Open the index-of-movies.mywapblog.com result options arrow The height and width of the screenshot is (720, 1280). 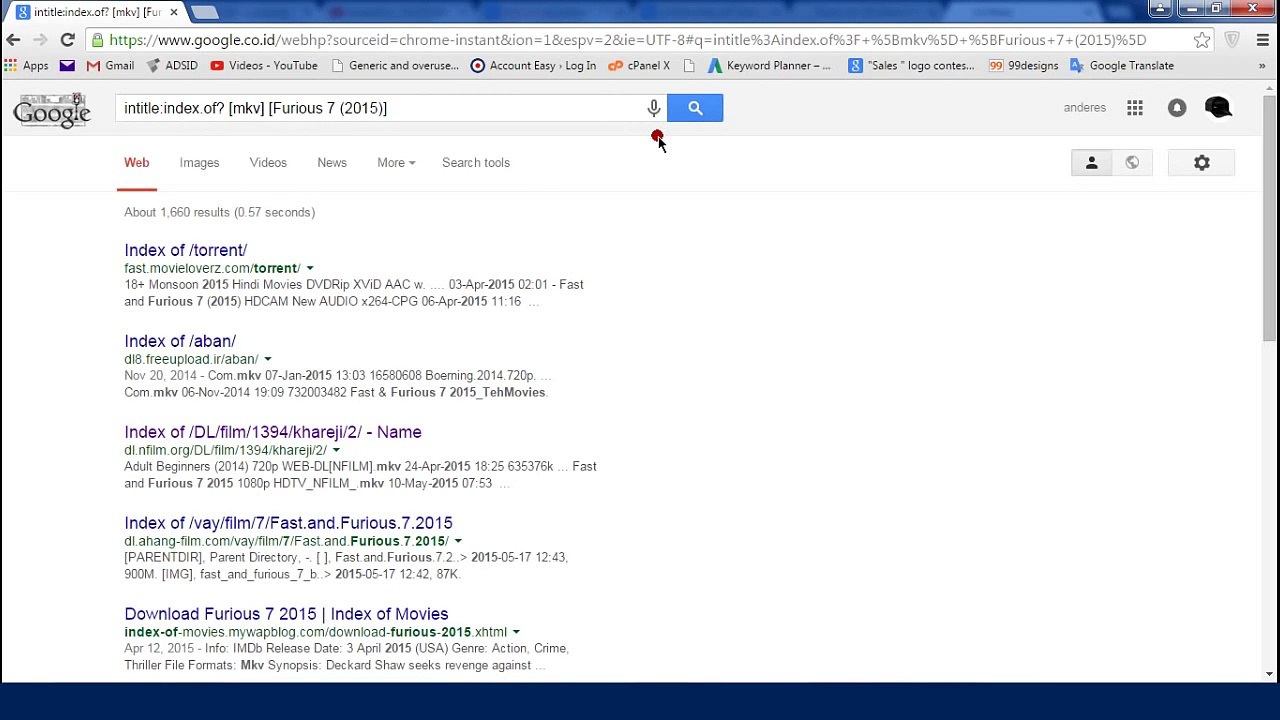(516, 633)
